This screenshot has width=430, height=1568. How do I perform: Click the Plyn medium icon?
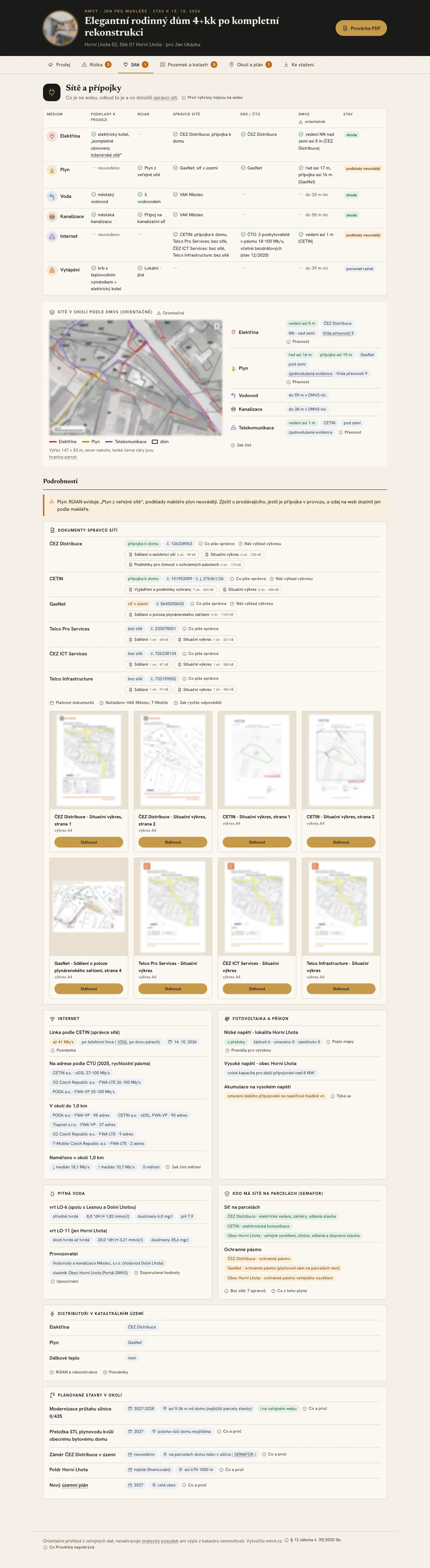click(x=52, y=170)
